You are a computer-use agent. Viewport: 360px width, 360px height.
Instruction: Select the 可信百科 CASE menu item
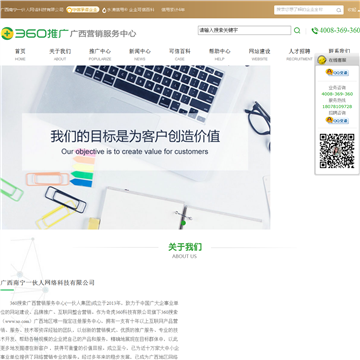180,54
